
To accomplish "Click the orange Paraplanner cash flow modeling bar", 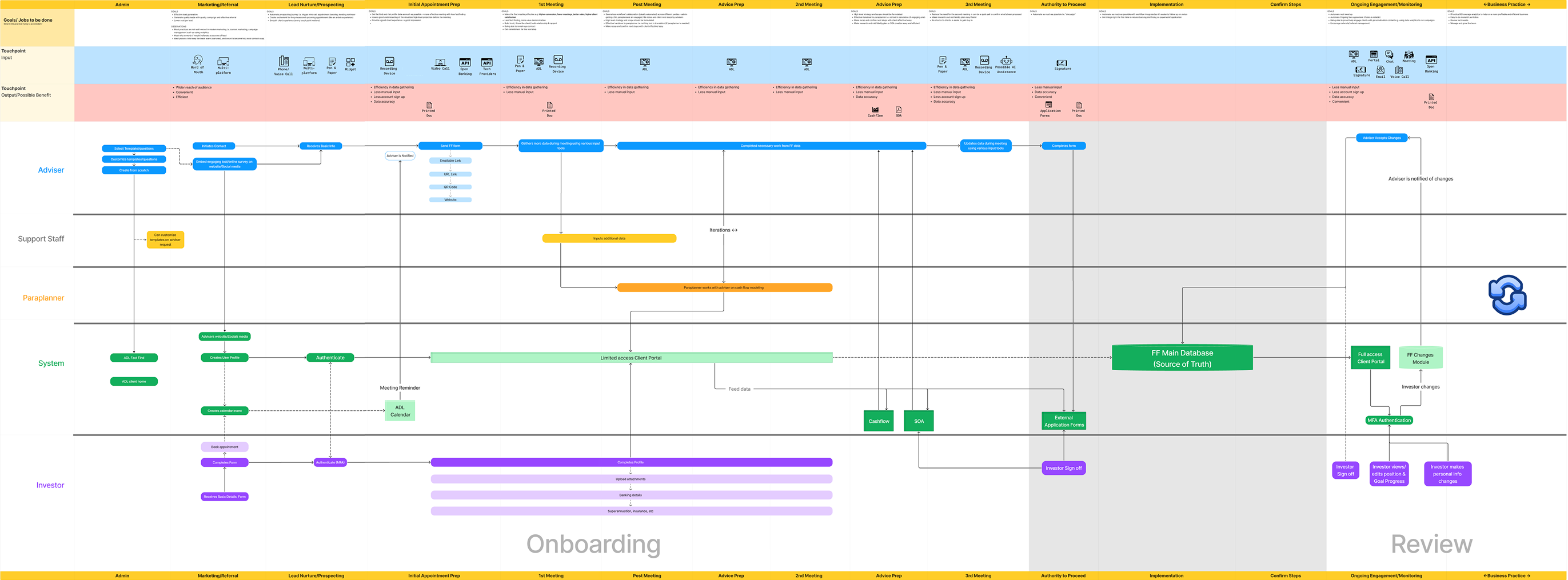I will tap(724, 287).
